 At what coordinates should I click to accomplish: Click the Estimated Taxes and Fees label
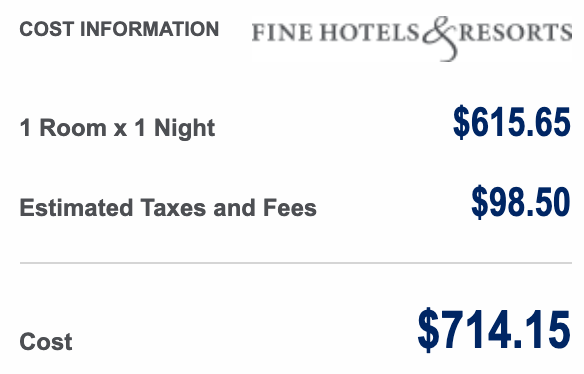coord(168,208)
